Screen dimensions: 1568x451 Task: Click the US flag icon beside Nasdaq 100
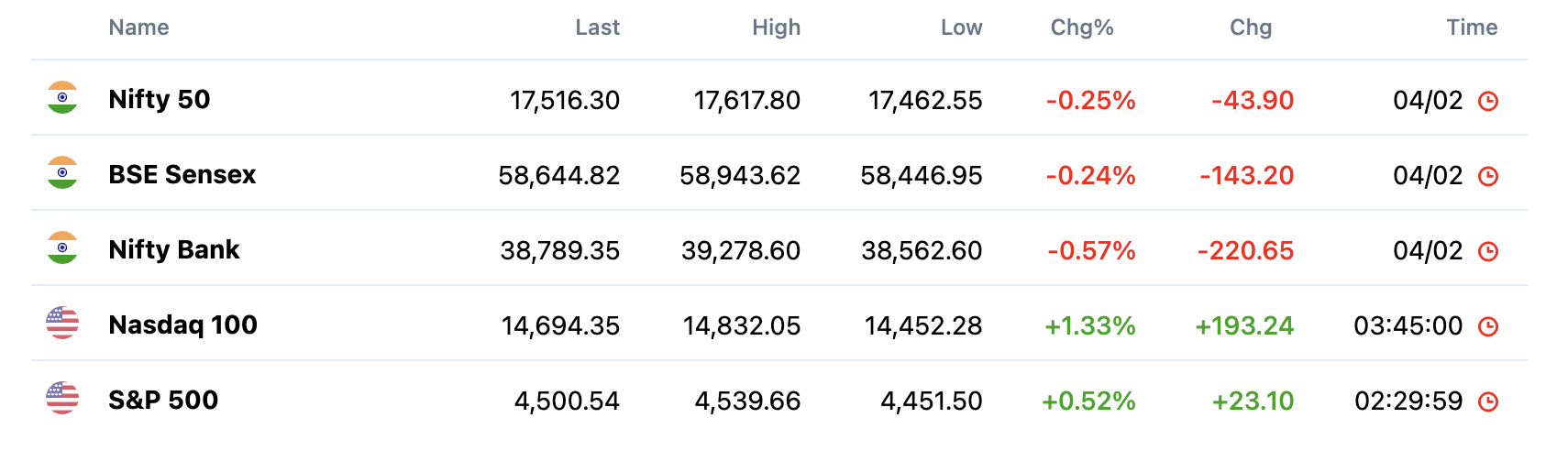pyautogui.click(x=62, y=323)
